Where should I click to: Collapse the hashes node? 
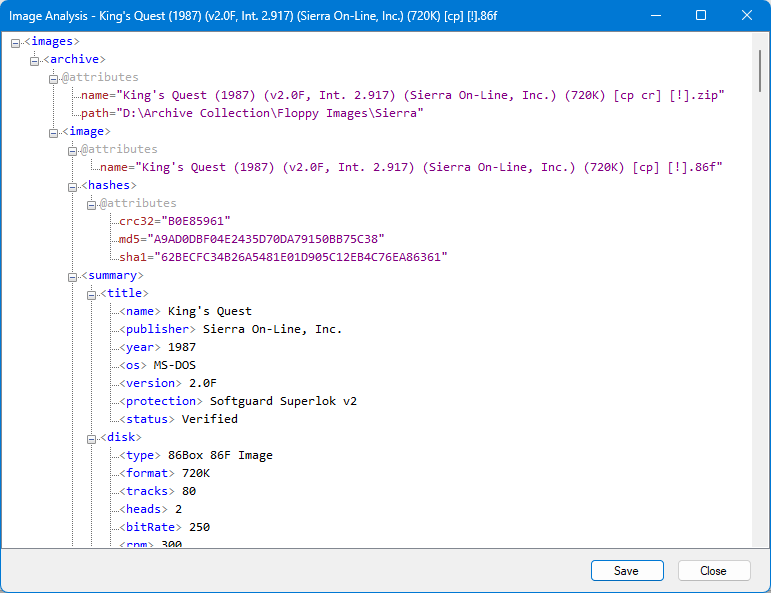(x=72, y=187)
